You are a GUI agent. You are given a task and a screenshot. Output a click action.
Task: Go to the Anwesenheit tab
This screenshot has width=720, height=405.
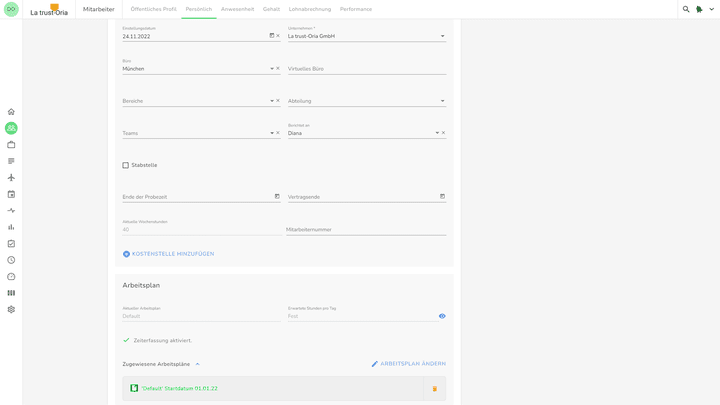pos(237,9)
